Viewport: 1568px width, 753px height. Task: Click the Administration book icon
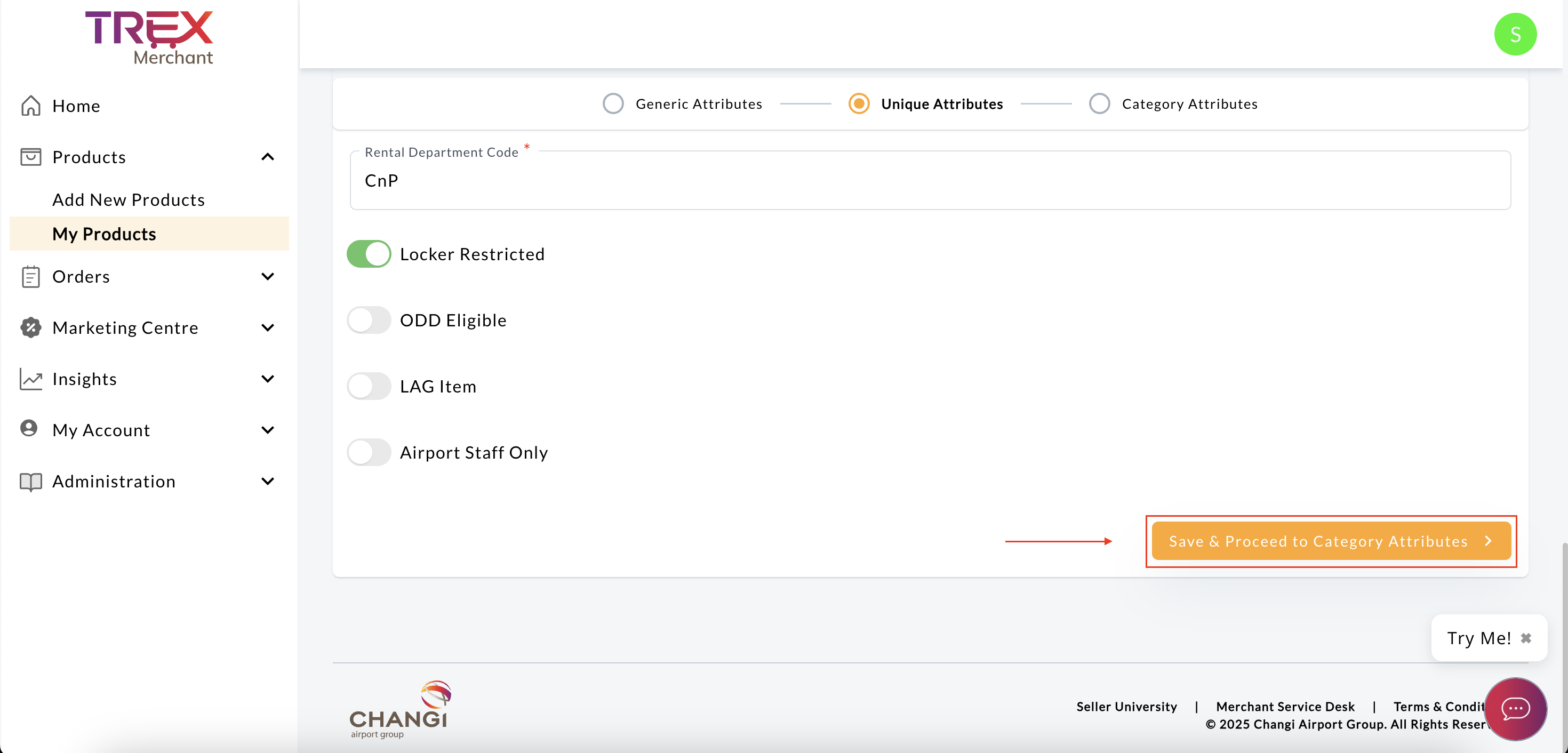coord(30,482)
